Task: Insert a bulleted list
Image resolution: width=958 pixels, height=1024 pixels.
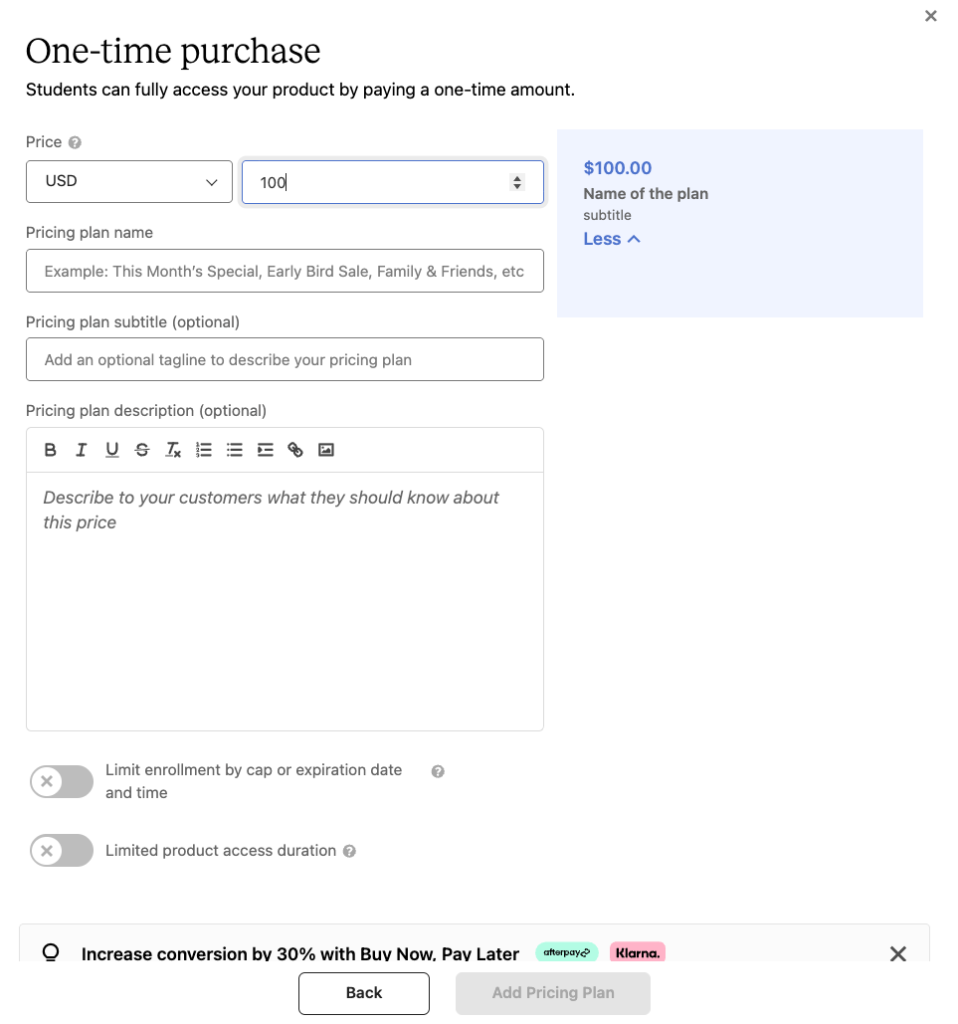Action: [x=233, y=449]
